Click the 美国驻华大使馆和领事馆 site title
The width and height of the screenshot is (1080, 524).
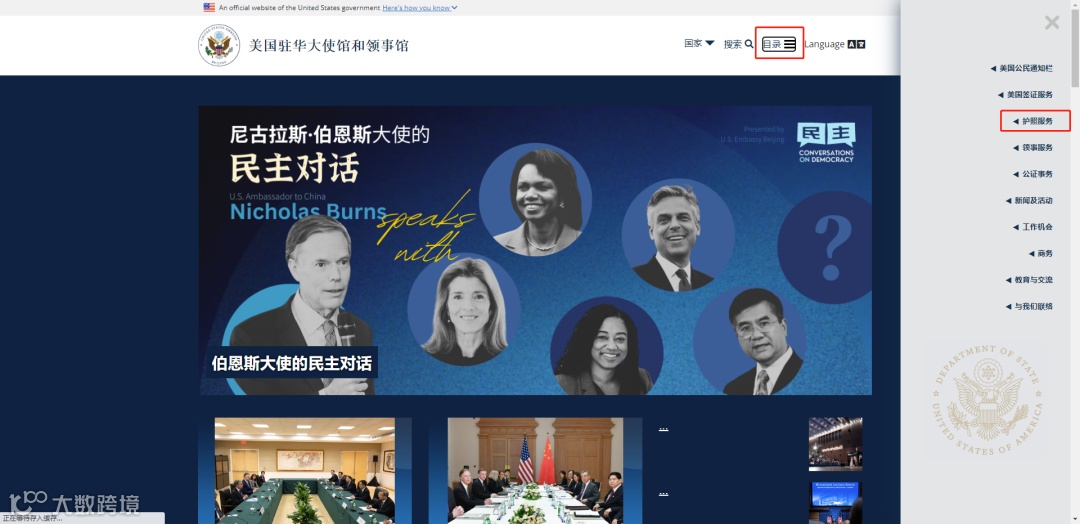click(x=329, y=46)
